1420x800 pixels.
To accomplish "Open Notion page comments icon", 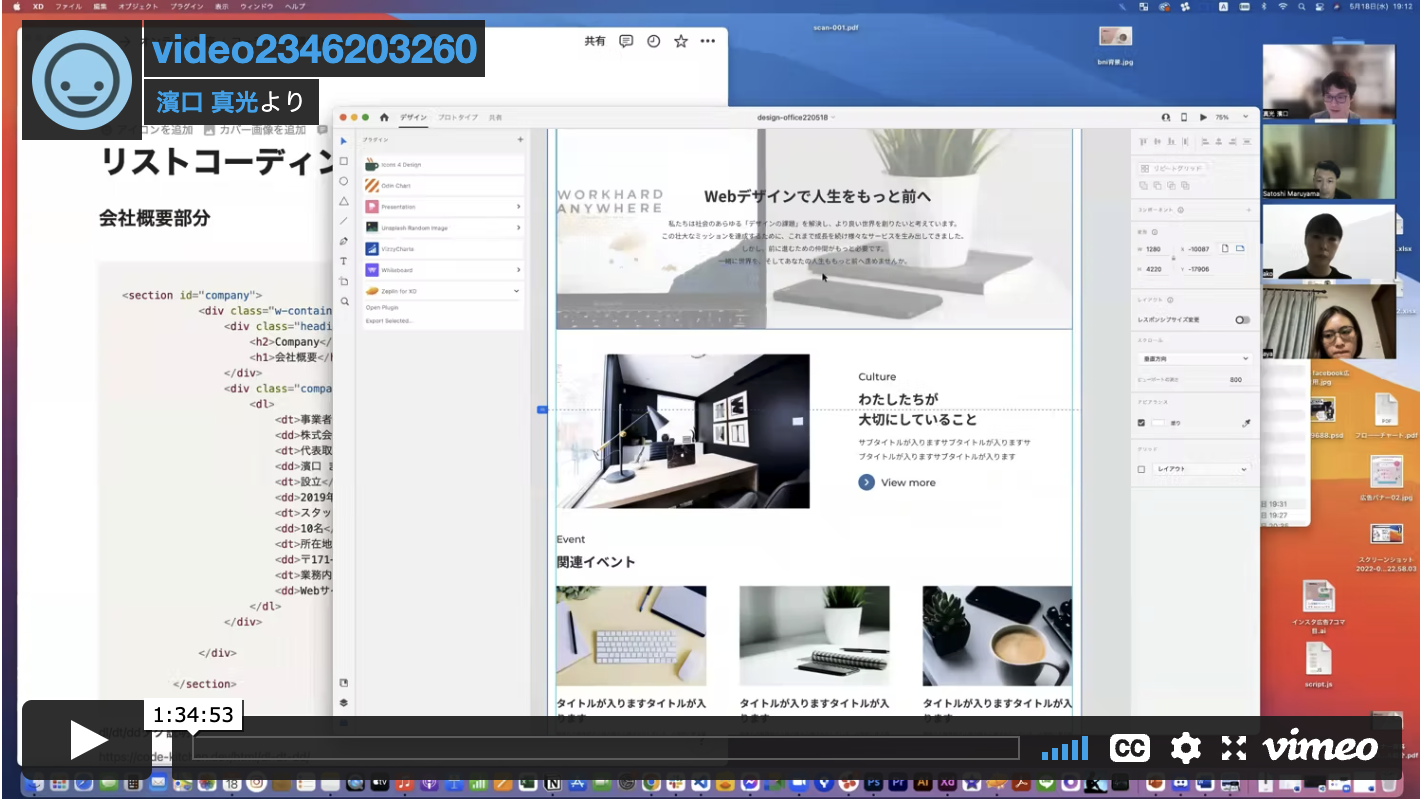I will pos(626,41).
